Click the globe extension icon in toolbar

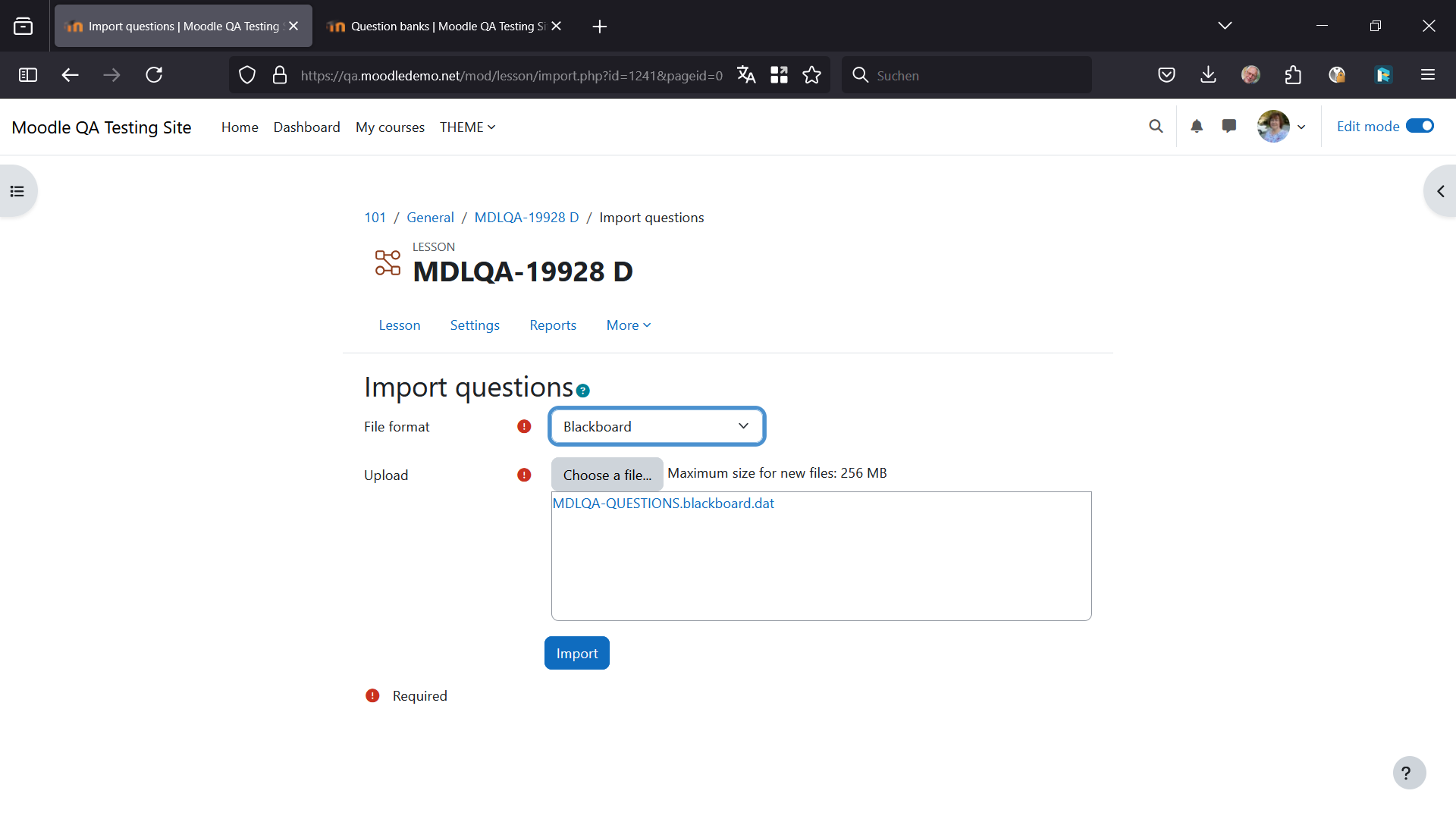click(x=1337, y=75)
